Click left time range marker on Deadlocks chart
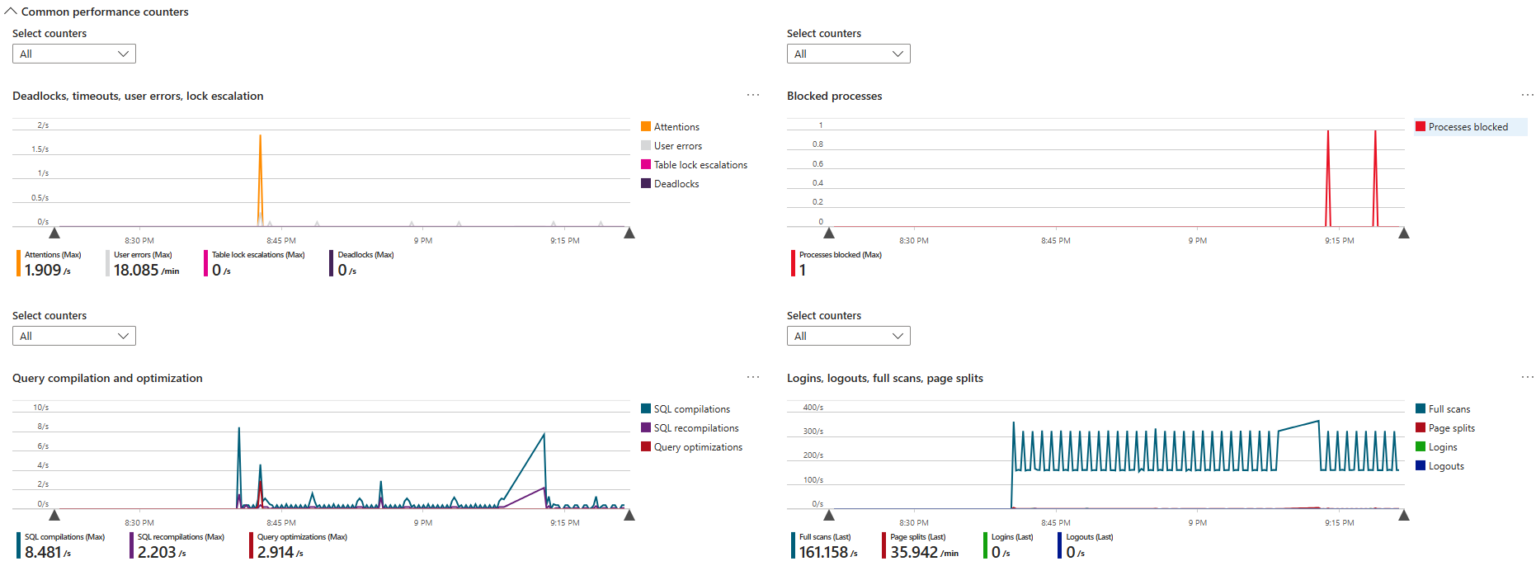Image resolution: width=1536 pixels, height=566 pixels. pyautogui.click(x=55, y=233)
